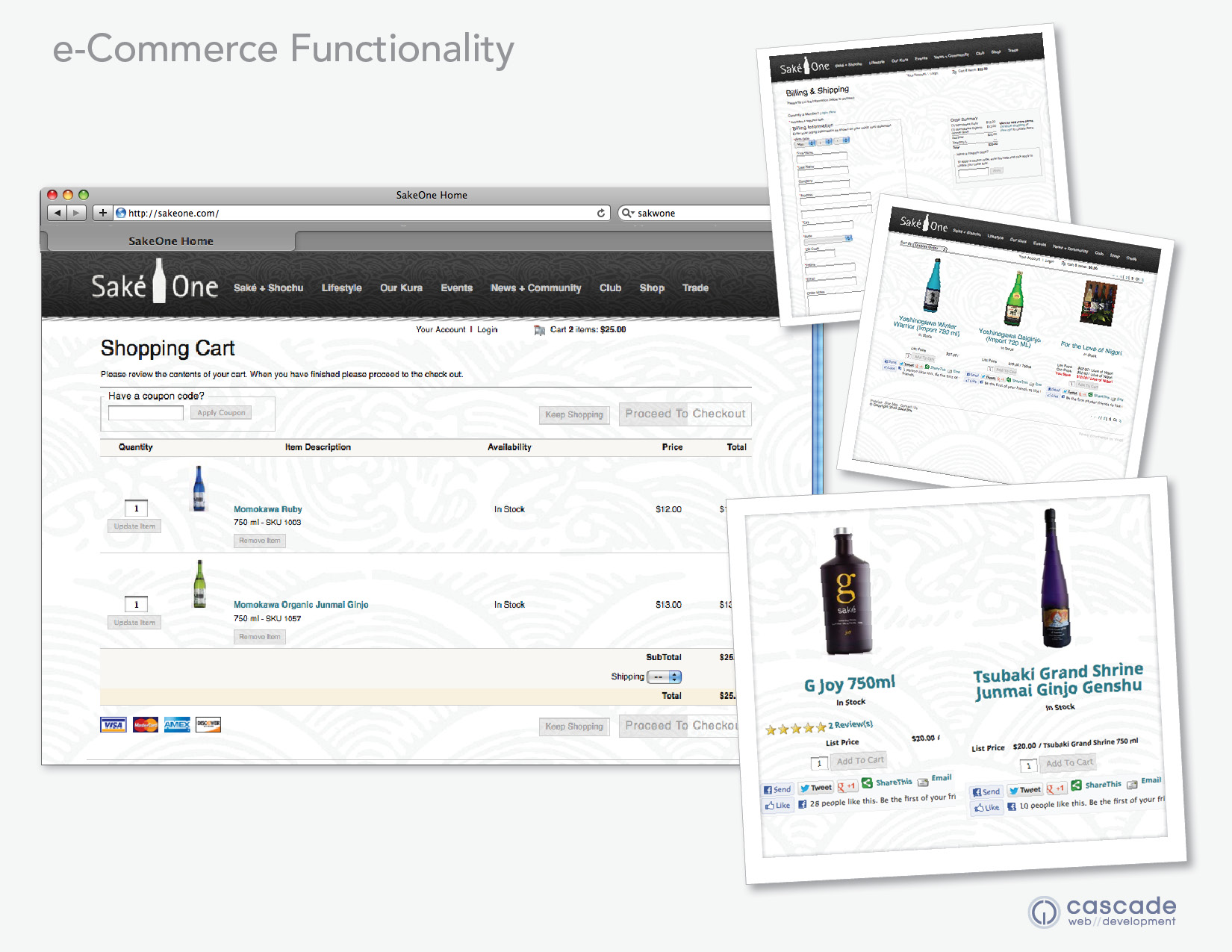The height and width of the screenshot is (952, 1232).
Task: Click ShareThis under G Joy
Action: tap(887, 783)
